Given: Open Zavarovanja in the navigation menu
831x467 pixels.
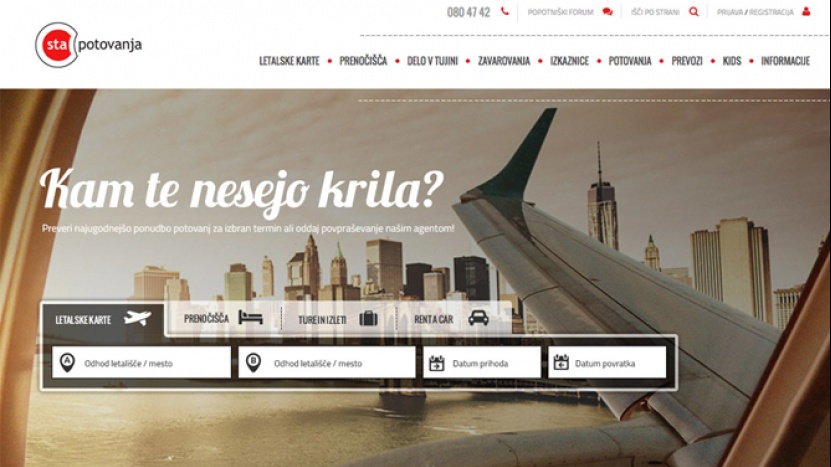Looking at the screenshot, I should (504, 61).
